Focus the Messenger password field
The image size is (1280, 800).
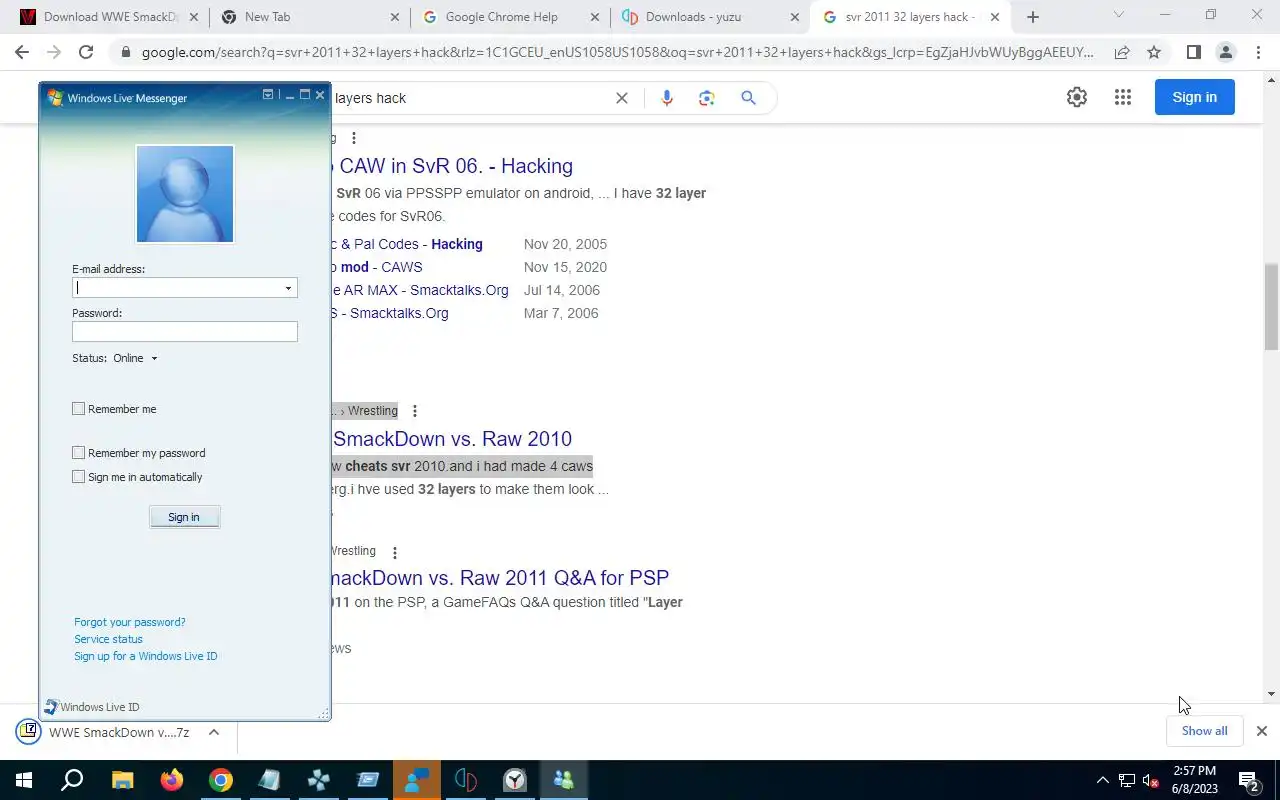(185, 332)
